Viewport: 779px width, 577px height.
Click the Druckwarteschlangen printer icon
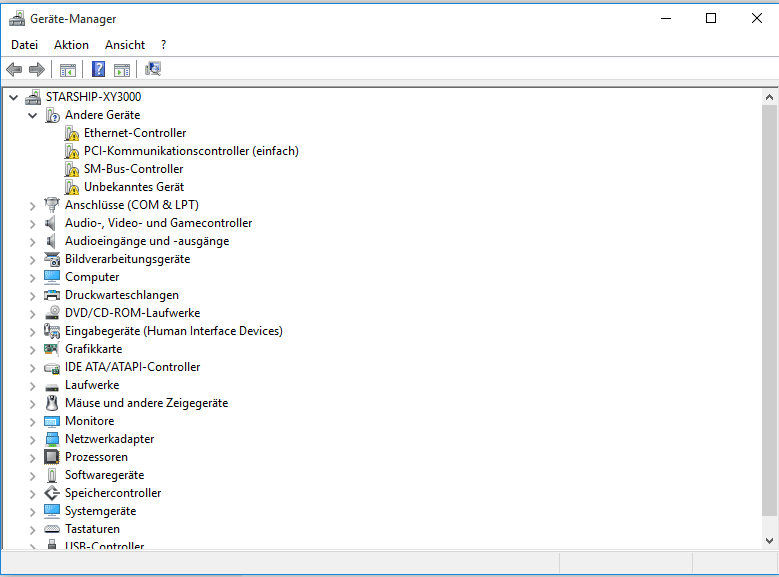(x=52, y=295)
